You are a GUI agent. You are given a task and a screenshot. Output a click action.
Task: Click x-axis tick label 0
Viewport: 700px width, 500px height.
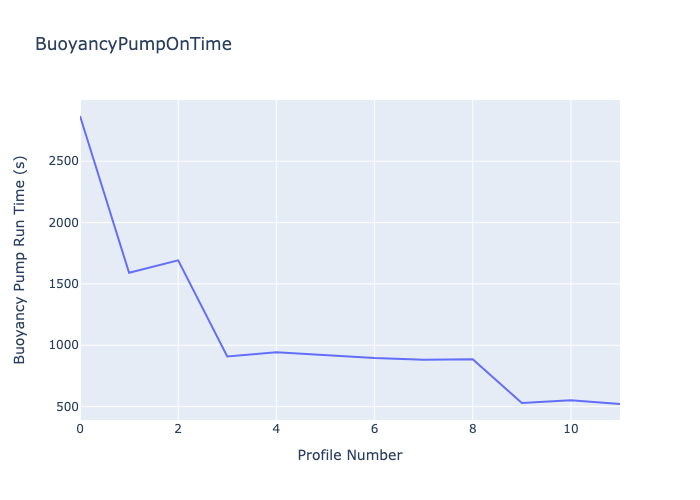pos(80,429)
